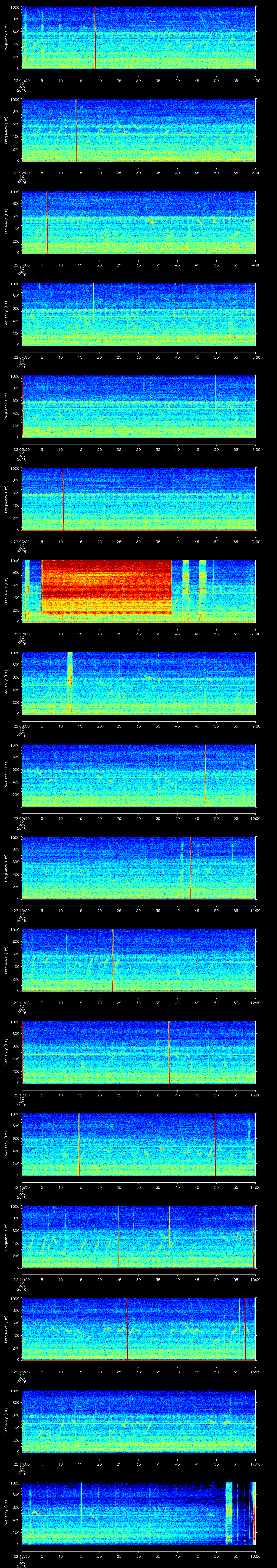Screen dimensions: 277x1568
Task: Click the '22:10:00' time label
Action: click(21, 910)
